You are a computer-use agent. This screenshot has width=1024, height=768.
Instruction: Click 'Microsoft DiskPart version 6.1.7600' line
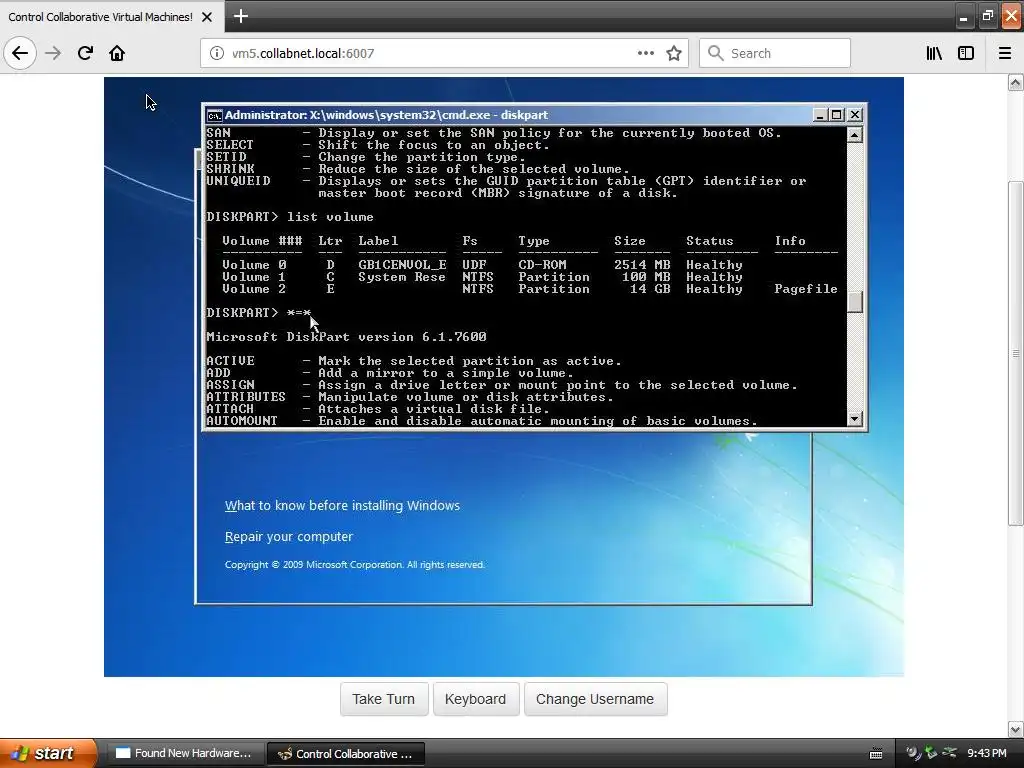point(346,337)
